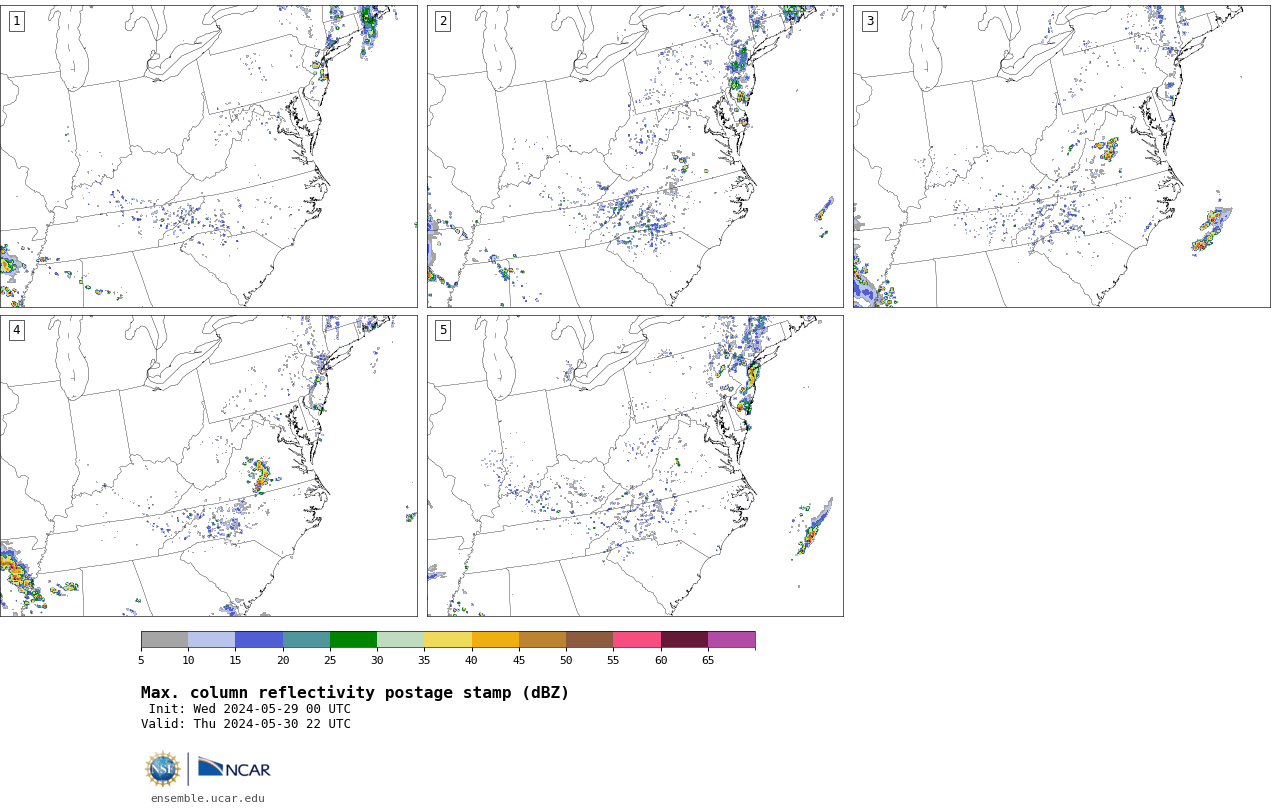The width and height of the screenshot is (1280, 809).
Task: Click the NCAR logo
Action: coord(234,769)
